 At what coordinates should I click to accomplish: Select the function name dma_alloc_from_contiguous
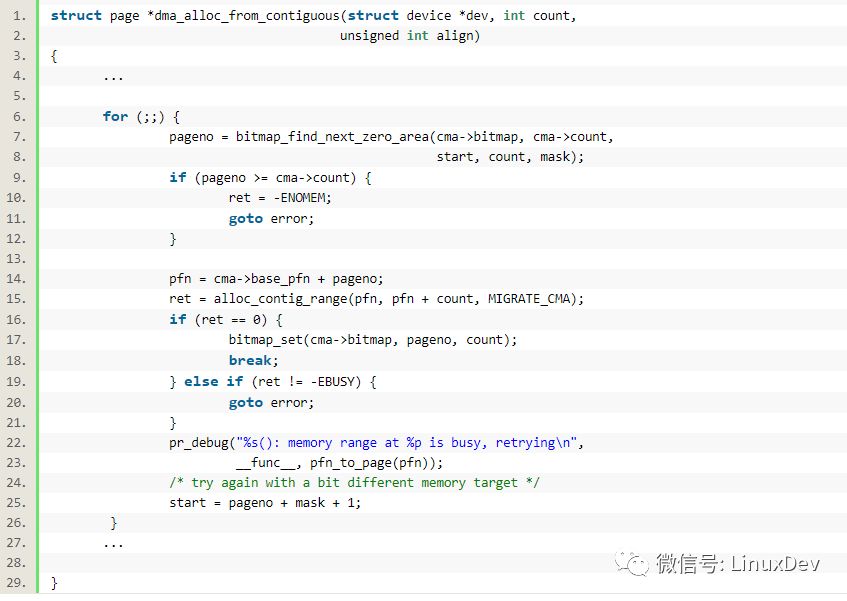pyautogui.click(x=247, y=16)
